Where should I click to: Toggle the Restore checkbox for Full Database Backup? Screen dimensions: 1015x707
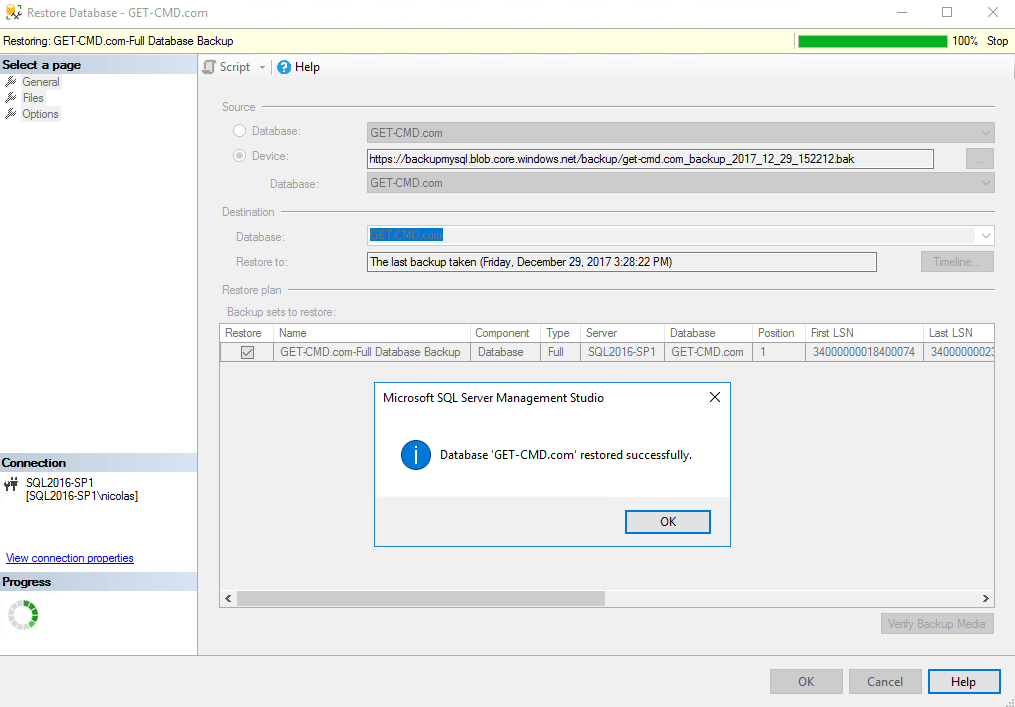tap(247, 352)
